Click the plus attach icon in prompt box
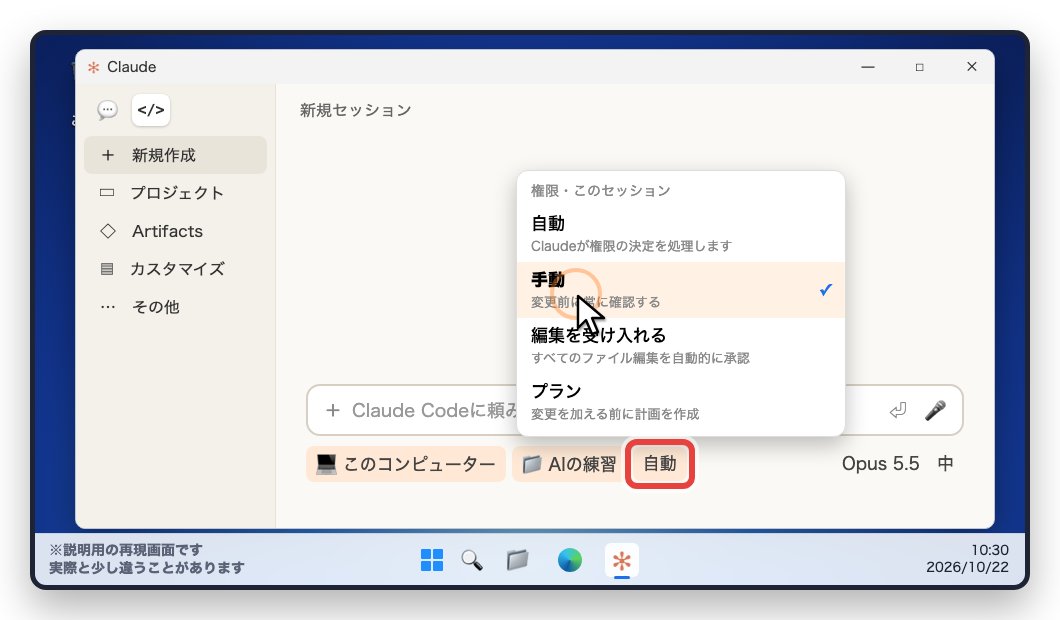Image resolution: width=1060 pixels, height=620 pixels. click(x=333, y=410)
